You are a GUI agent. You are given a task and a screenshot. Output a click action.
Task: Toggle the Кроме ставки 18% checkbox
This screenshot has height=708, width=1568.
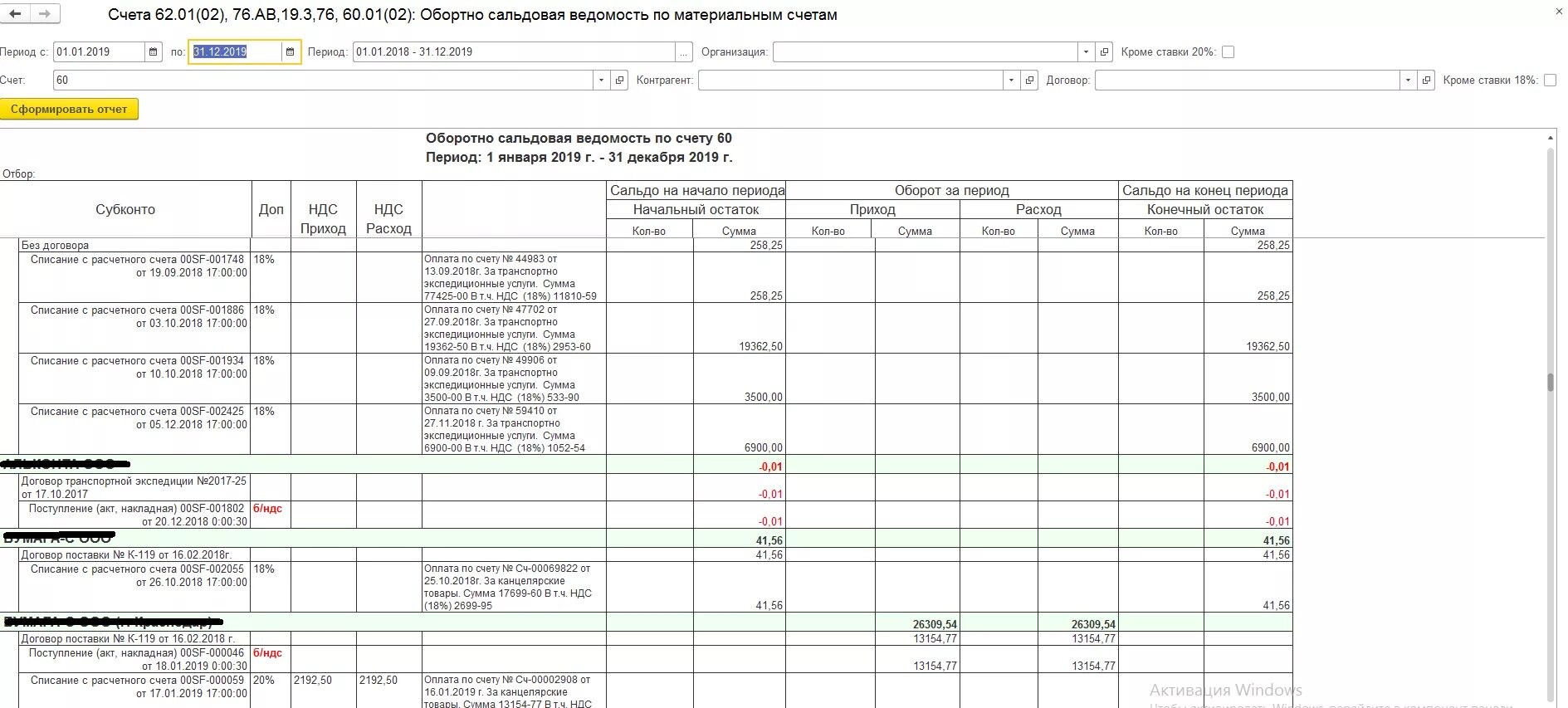point(1550,81)
